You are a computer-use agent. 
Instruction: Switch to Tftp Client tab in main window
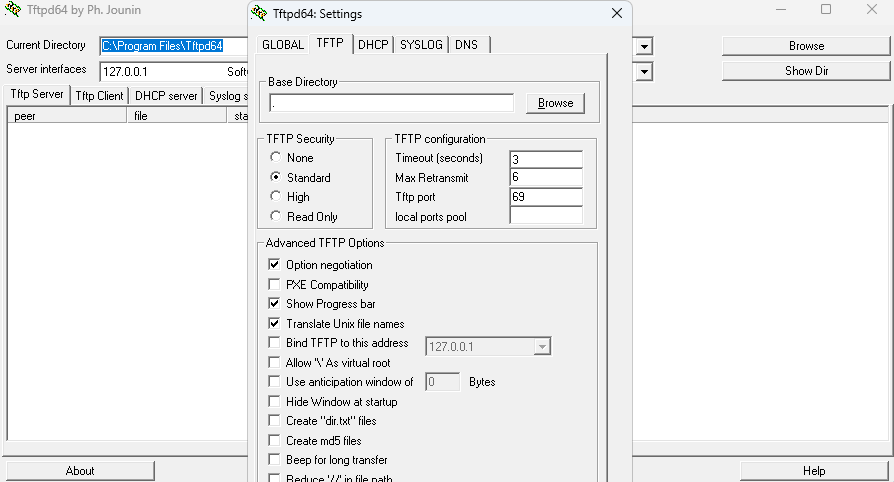pos(99,96)
